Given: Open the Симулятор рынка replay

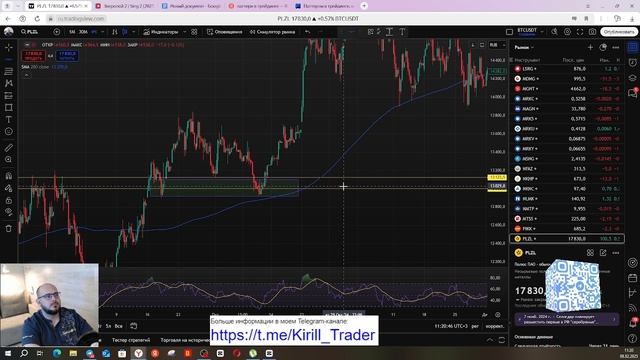Looking at the screenshot, I should point(272,32).
